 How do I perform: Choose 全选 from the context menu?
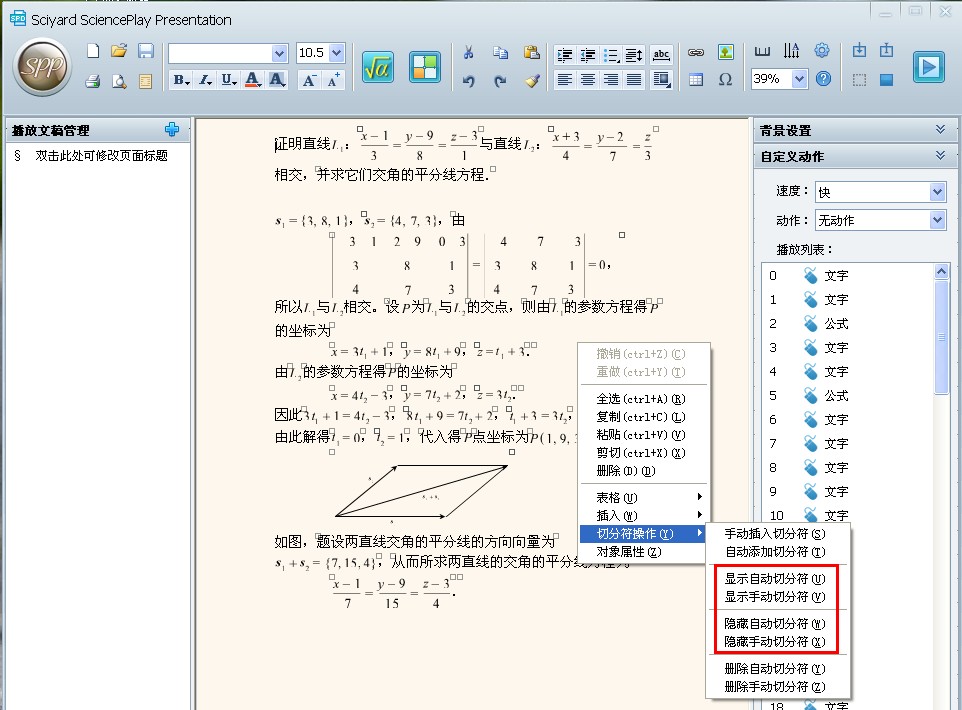642,399
